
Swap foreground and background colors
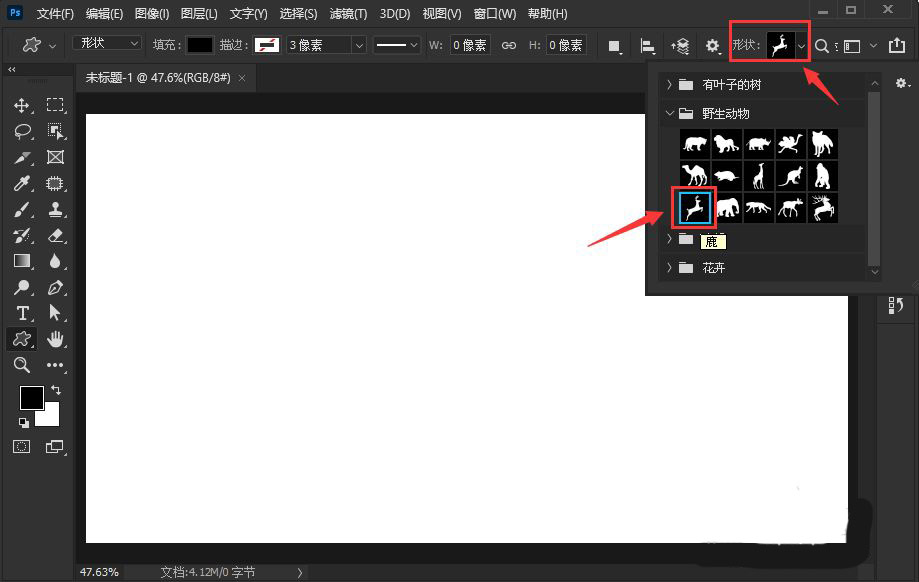point(55,389)
